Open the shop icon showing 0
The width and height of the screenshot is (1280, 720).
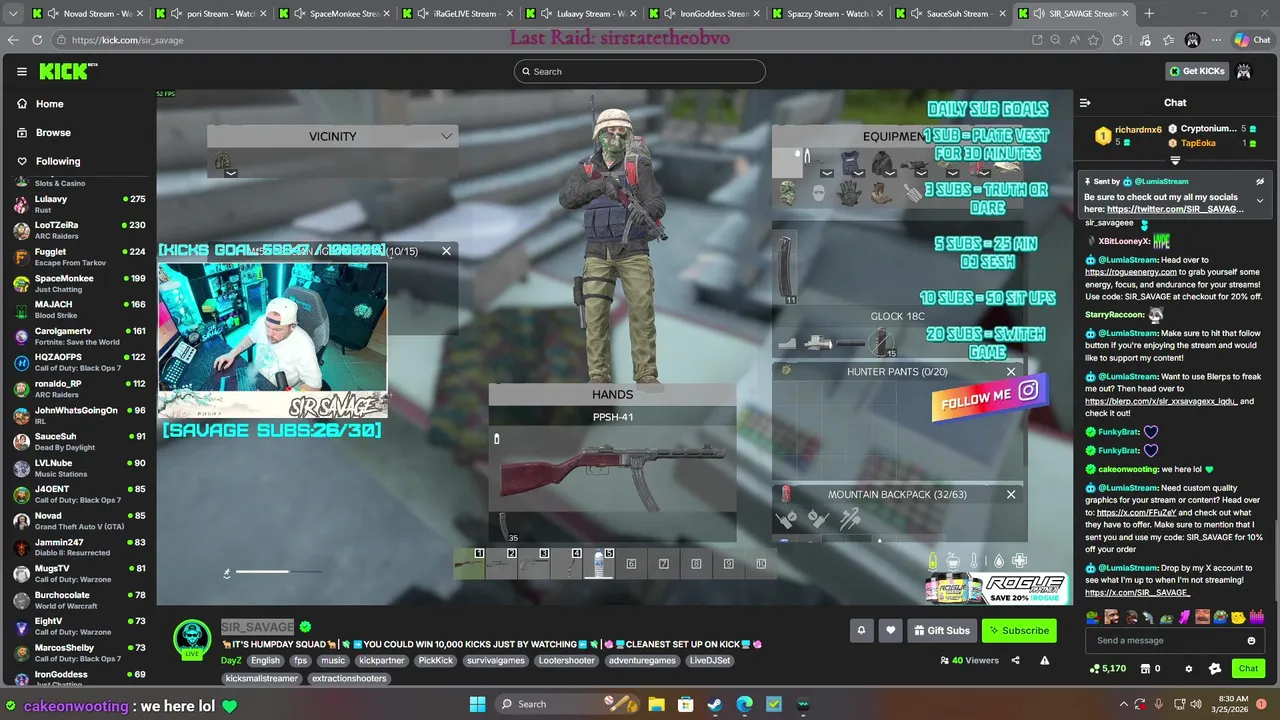tap(1149, 669)
